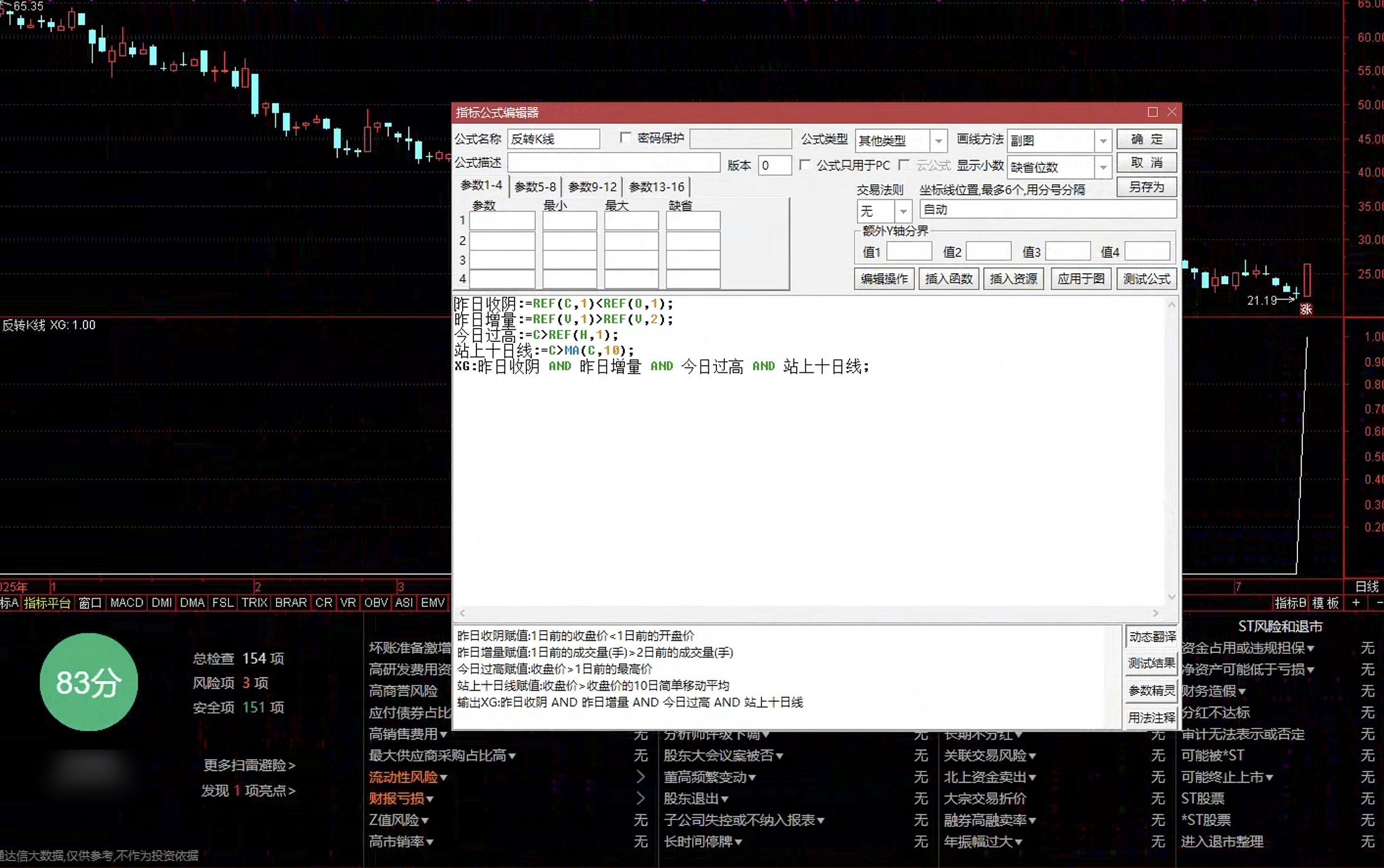
Task: Open 更多扫雷避险 link
Action: pos(249,765)
